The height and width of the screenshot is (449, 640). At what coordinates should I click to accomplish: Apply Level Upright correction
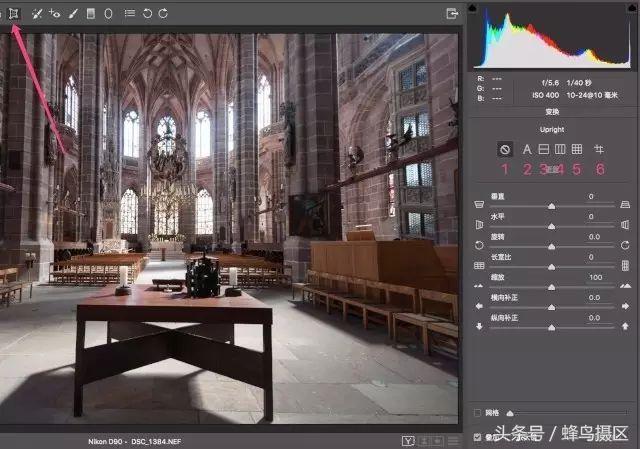[544, 149]
